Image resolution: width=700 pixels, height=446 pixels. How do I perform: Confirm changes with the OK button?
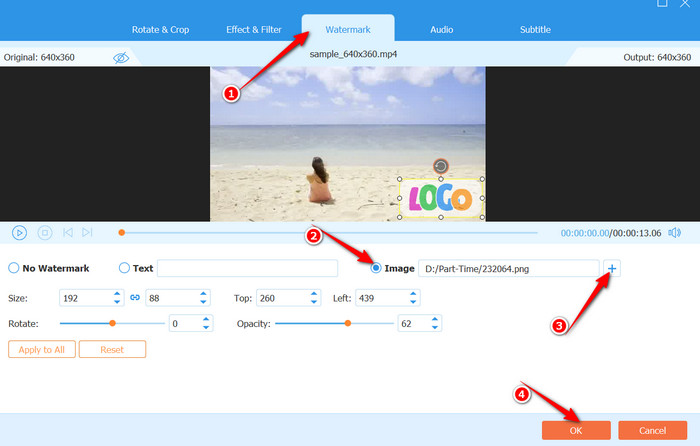(x=576, y=429)
